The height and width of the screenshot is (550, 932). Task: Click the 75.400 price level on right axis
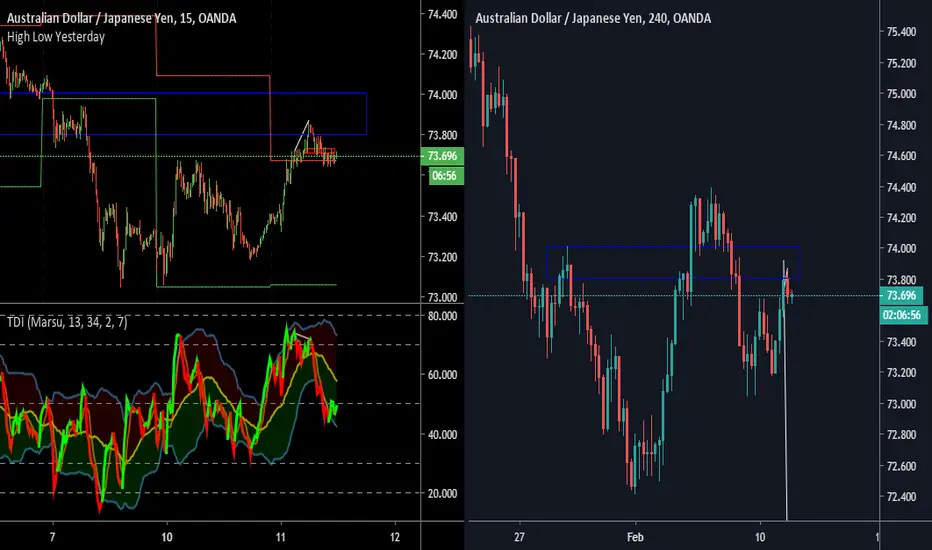(901, 32)
